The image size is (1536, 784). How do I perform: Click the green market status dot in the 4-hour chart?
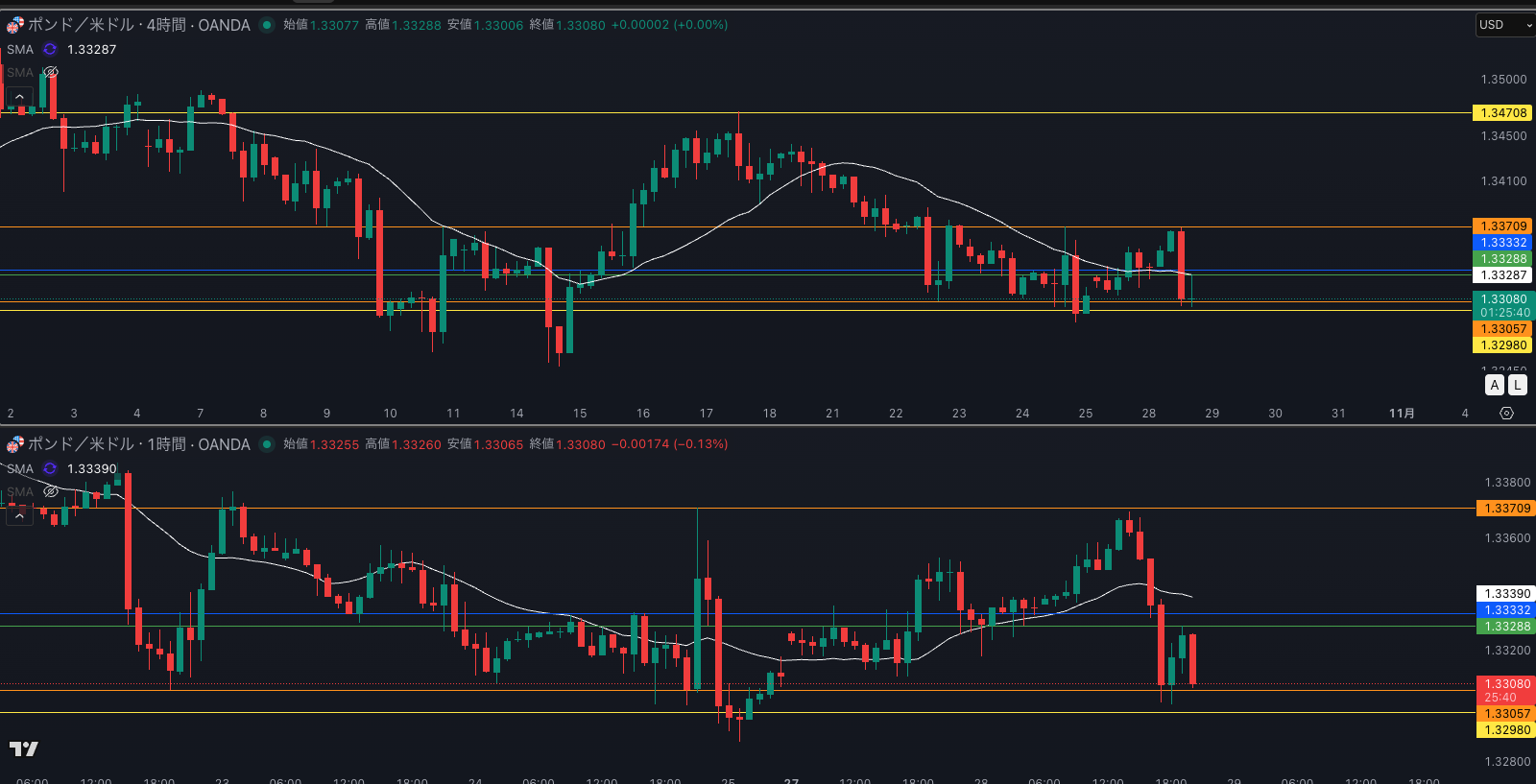(267, 25)
